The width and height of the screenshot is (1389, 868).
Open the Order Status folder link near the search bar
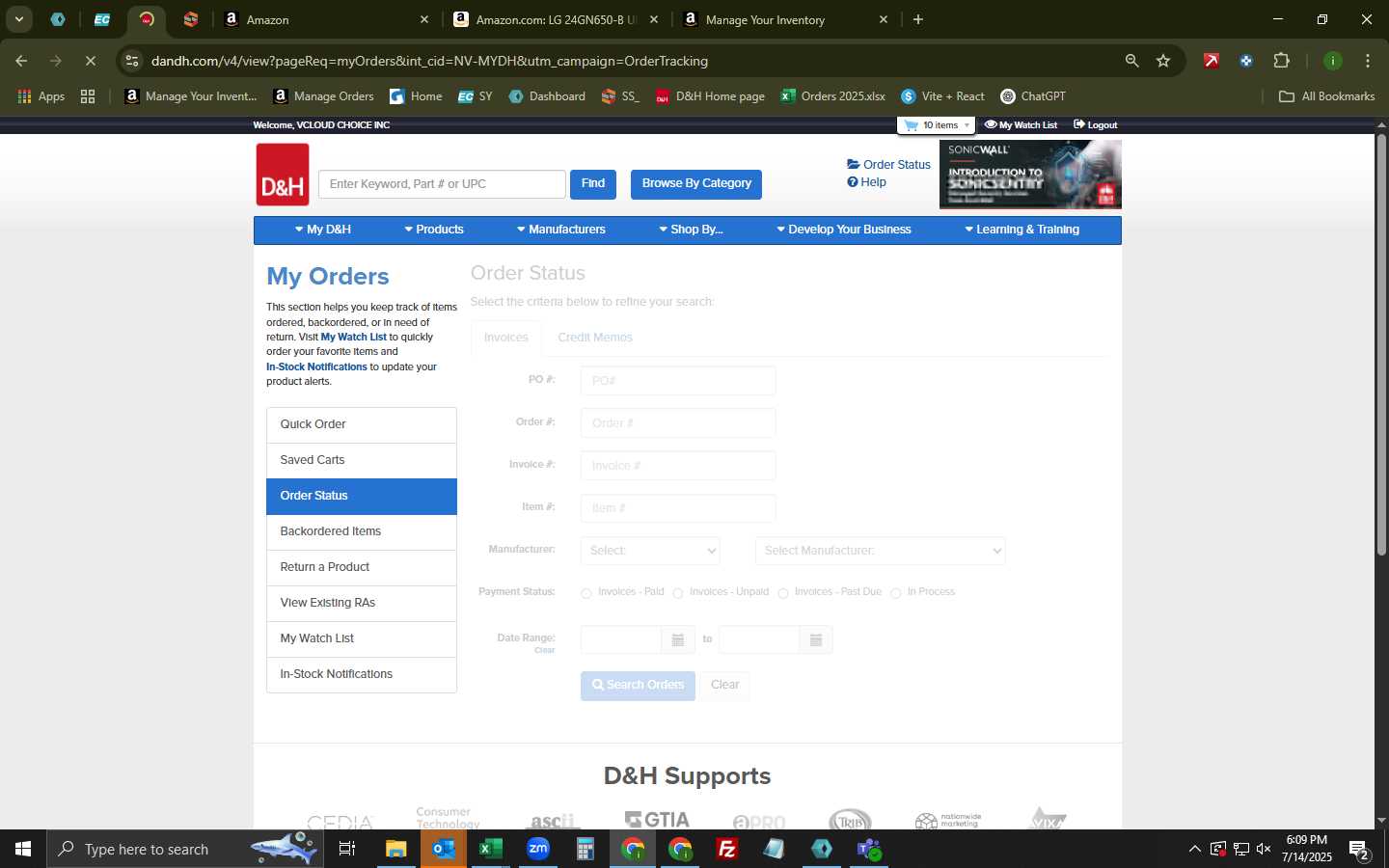[888, 165]
